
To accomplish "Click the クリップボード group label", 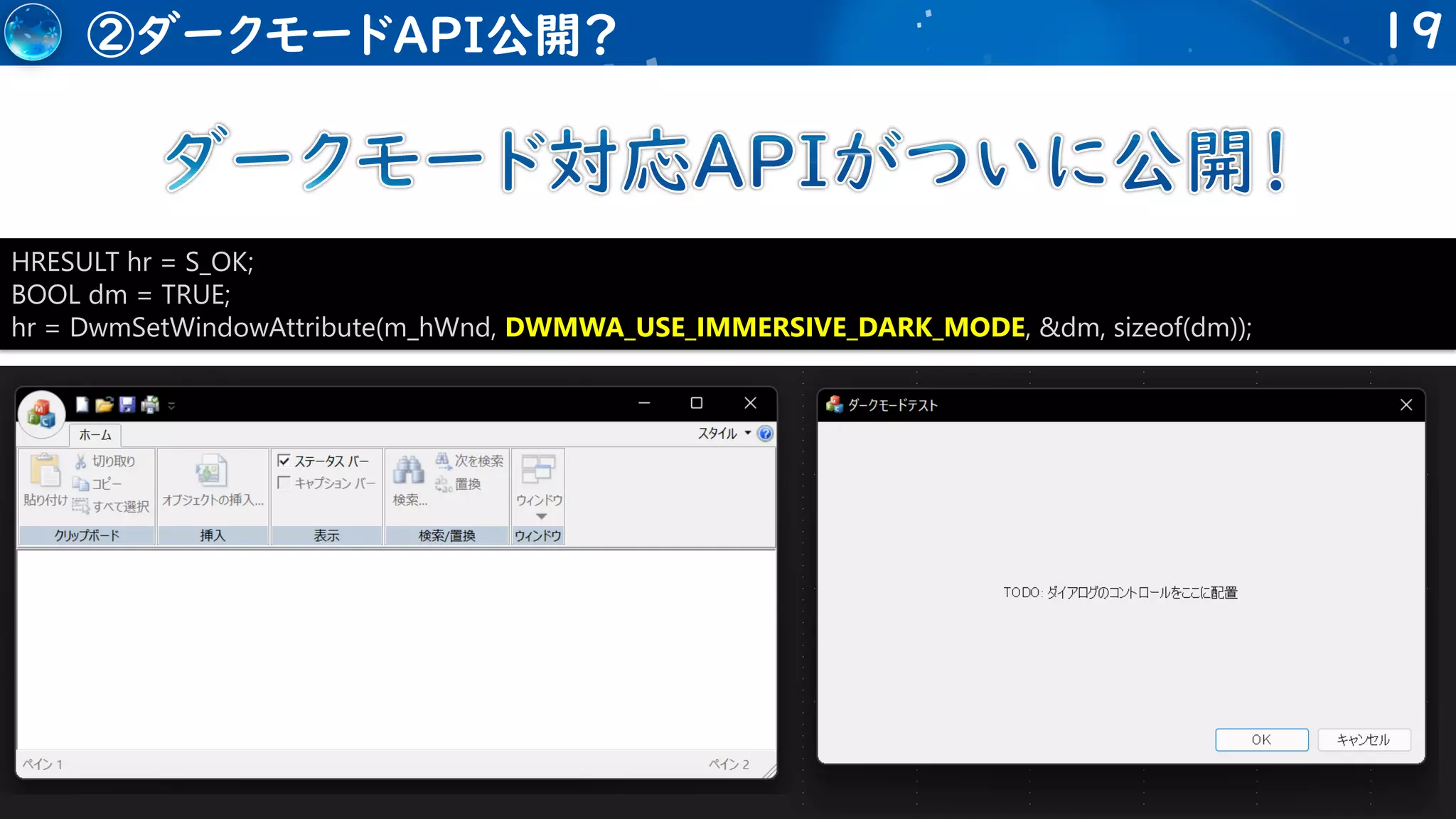I will point(87,535).
